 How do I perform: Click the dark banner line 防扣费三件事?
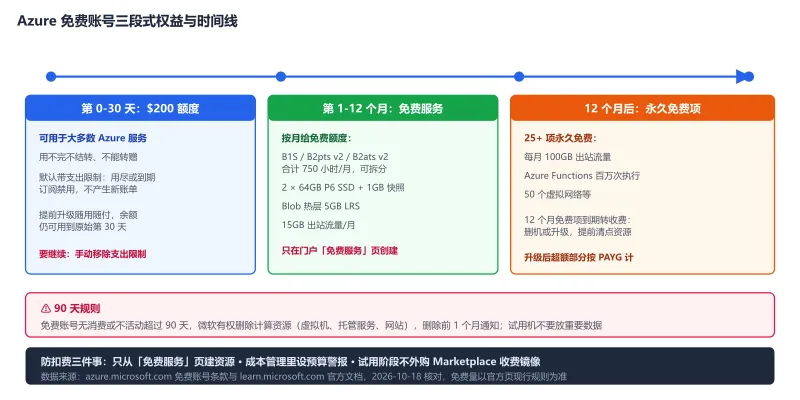(290, 362)
